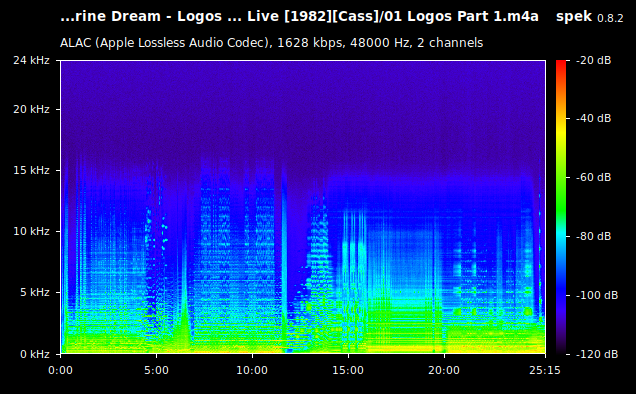
Task: Click the 'spek' logo text
Action: point(574,17)
